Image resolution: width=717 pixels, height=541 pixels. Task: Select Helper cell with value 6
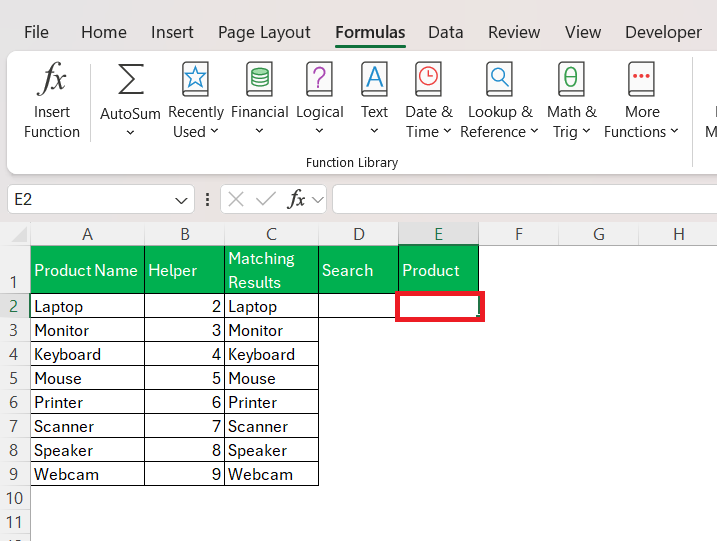[x=185, y=402]
